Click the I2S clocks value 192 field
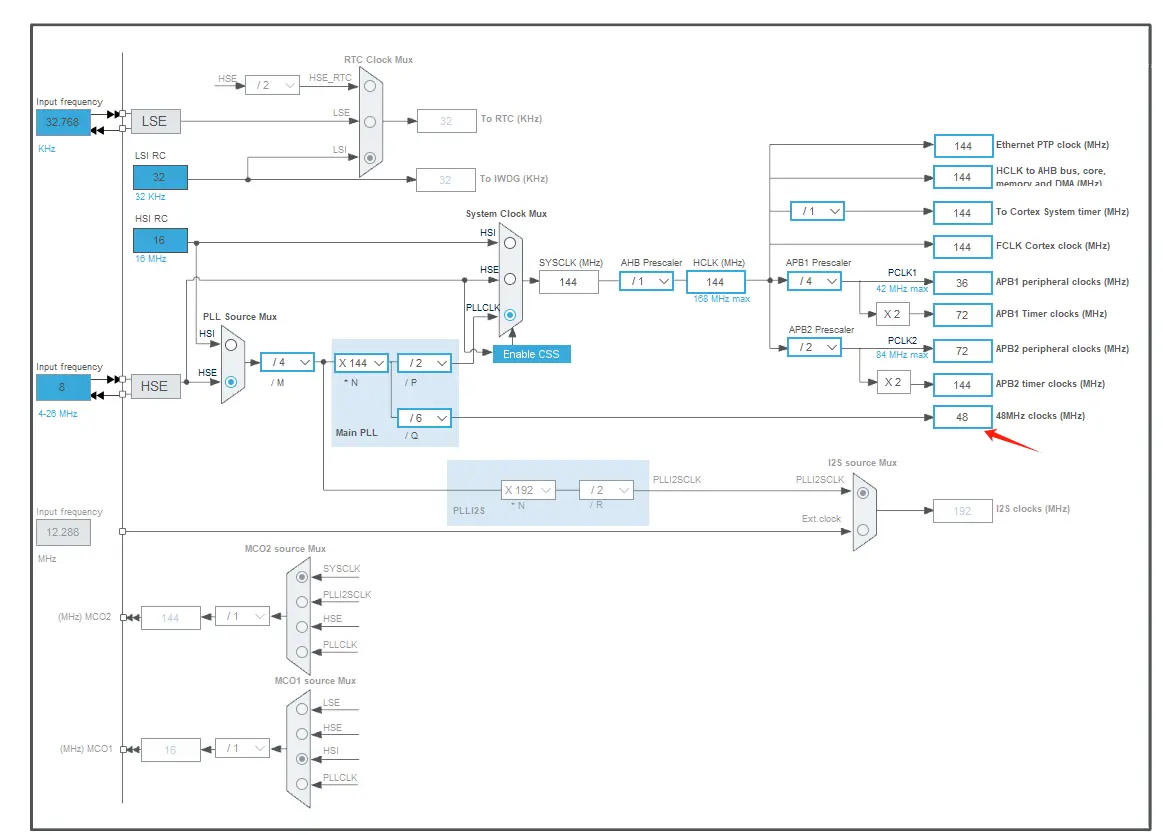 tap(963, 511)
